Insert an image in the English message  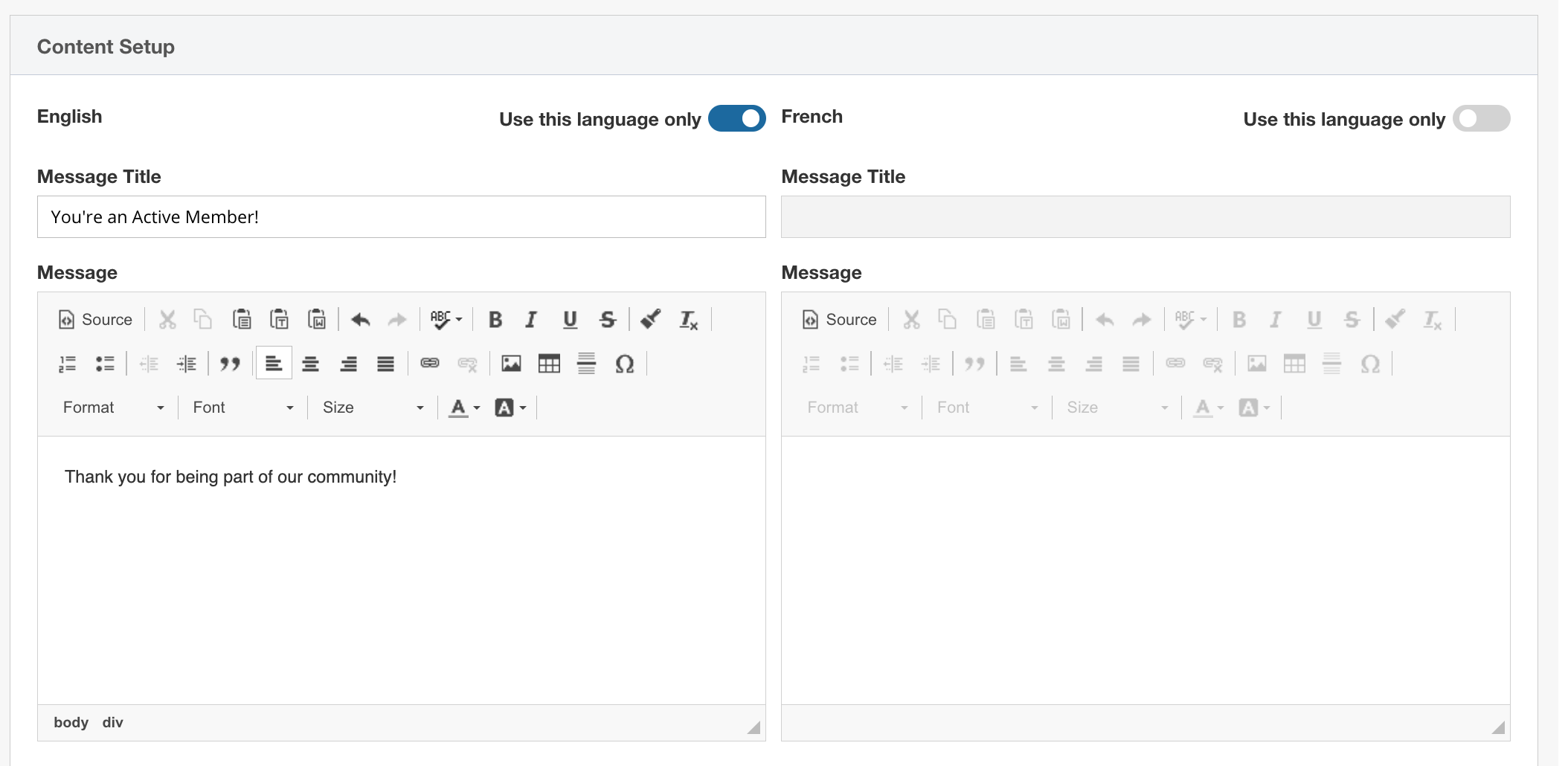click(x=511, y=364)
